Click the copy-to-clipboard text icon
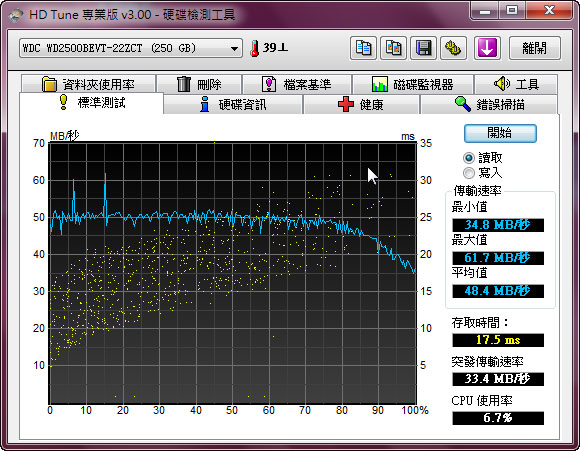Image resolution: width=580 pixels, height=451 pixels. [x=363, y=48]
